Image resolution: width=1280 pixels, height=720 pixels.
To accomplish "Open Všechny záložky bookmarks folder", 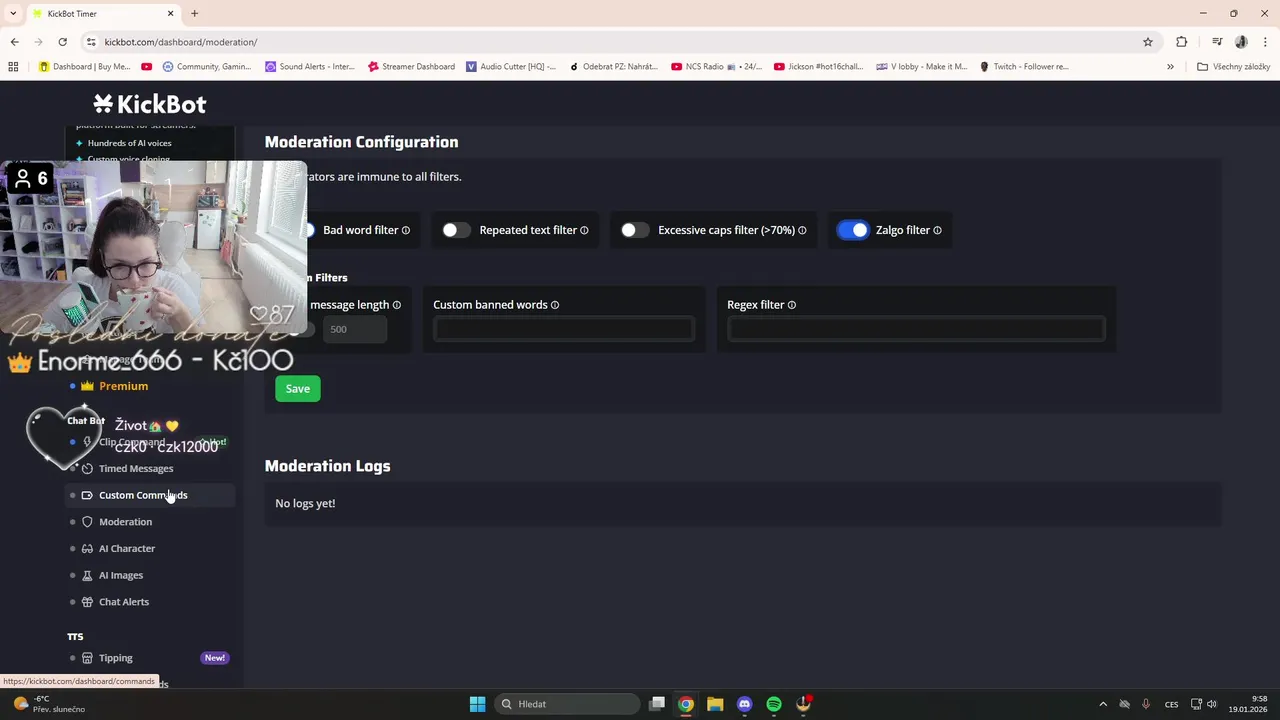I will point(1233,67).
